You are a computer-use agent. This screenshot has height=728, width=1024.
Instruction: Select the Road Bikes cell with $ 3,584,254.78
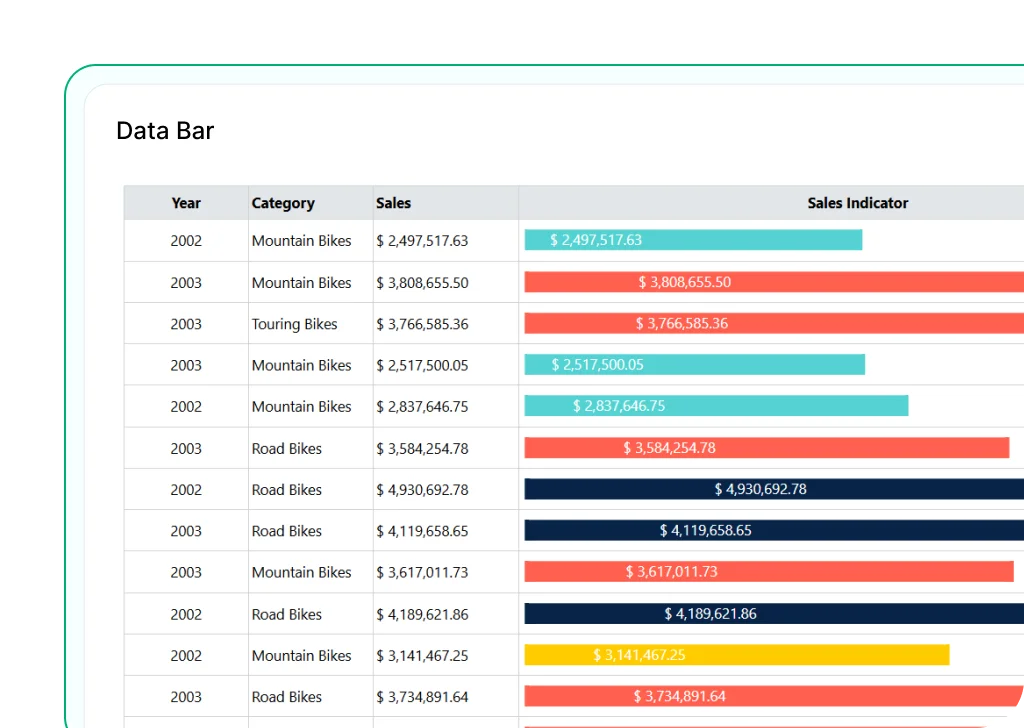(286, 448)
